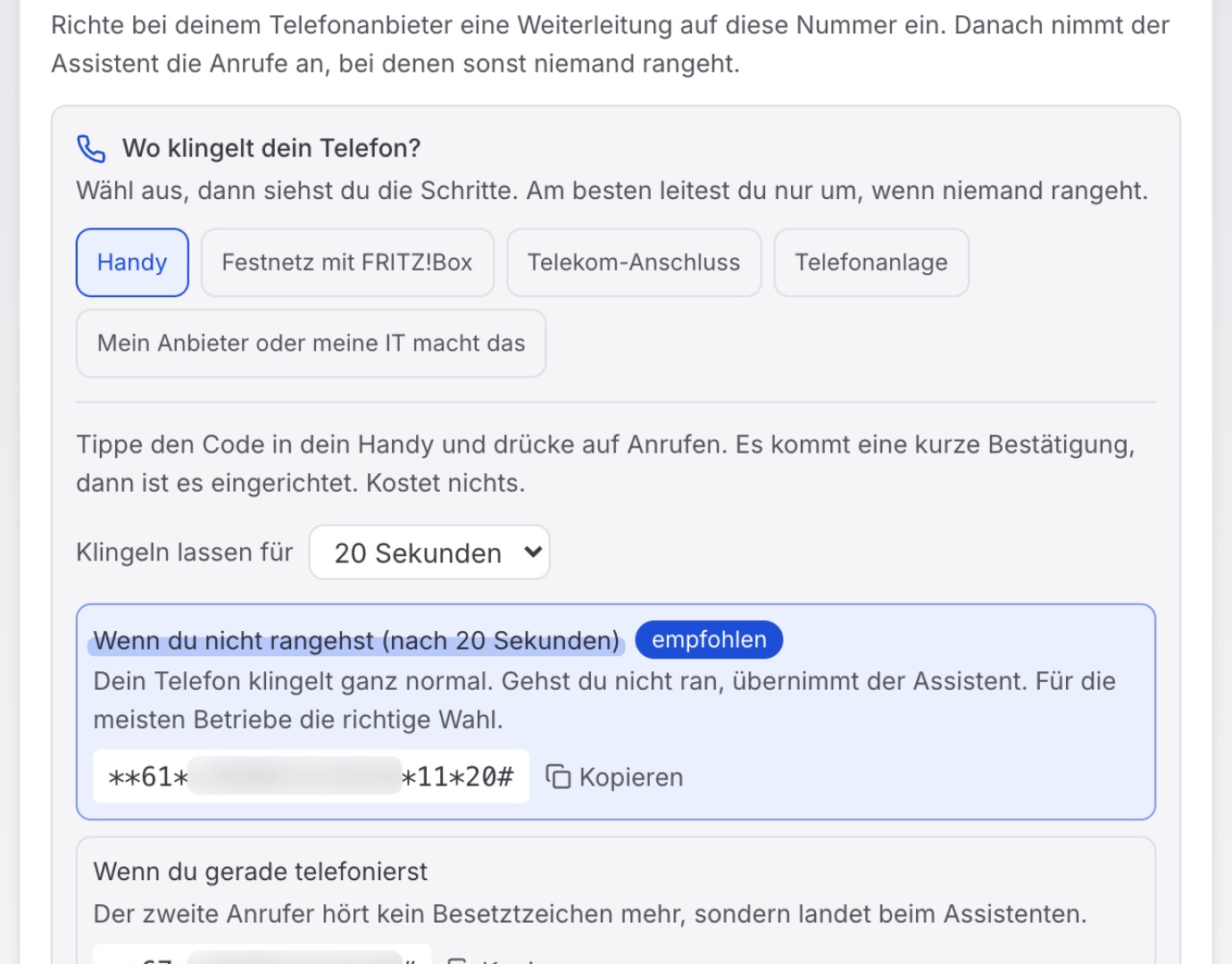Viewport: 1232px width, 964px height.
Task: Select the Handy option
Action: click(x=132, y=262)
